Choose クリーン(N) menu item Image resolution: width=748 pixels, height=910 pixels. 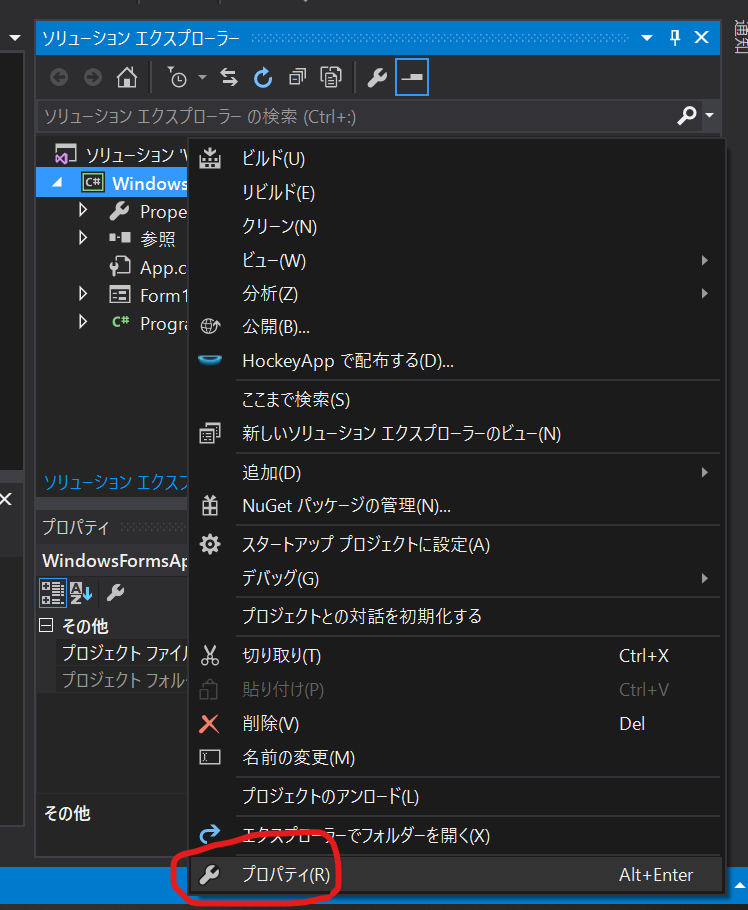coord(457,226)
